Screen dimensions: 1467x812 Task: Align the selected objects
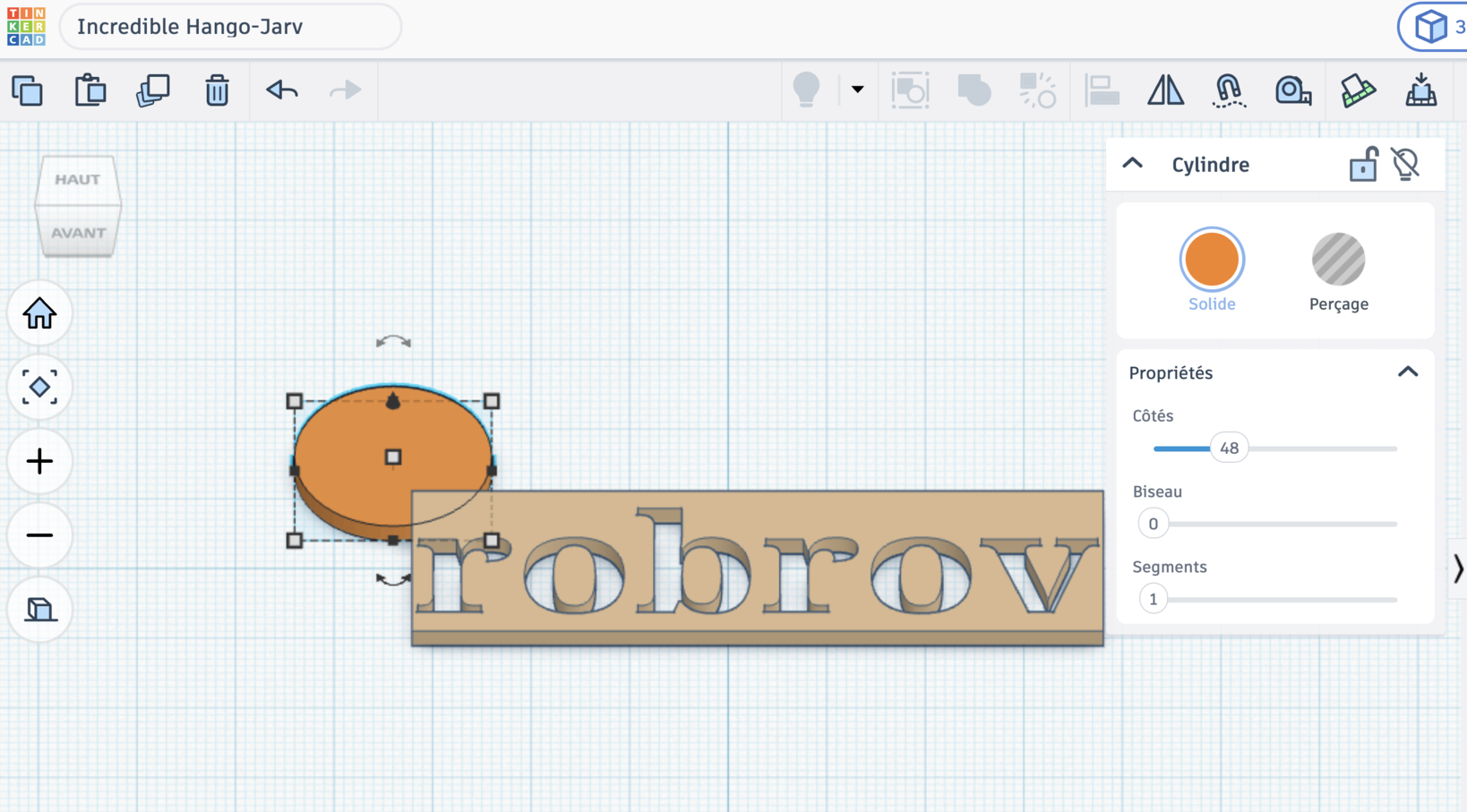point(1102,90)
